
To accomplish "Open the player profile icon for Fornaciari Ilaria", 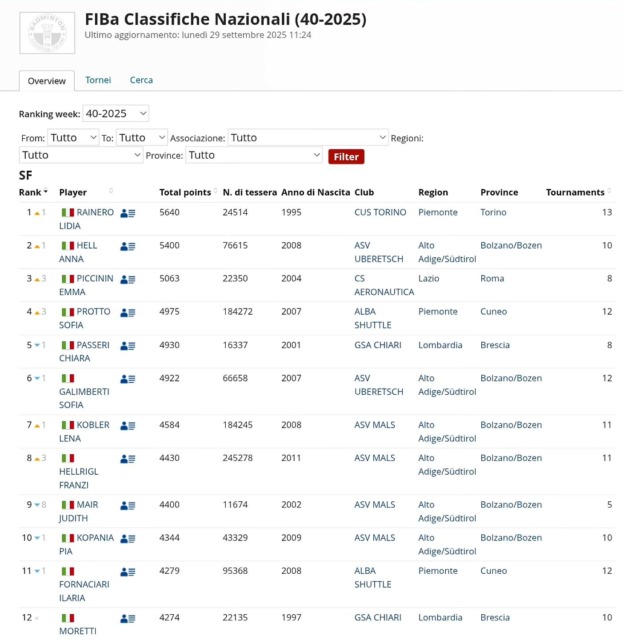I will [127, 572].
